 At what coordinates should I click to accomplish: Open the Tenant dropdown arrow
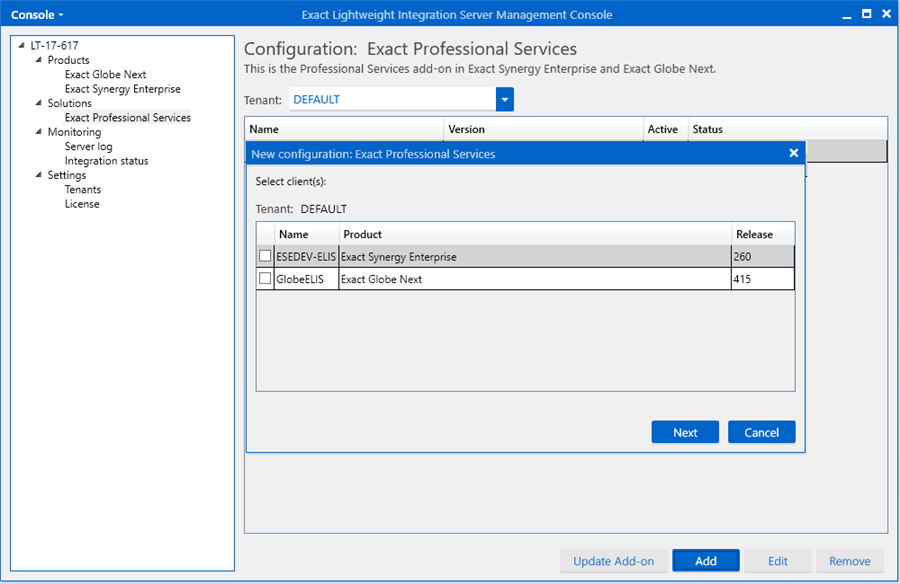coord(505,99)
